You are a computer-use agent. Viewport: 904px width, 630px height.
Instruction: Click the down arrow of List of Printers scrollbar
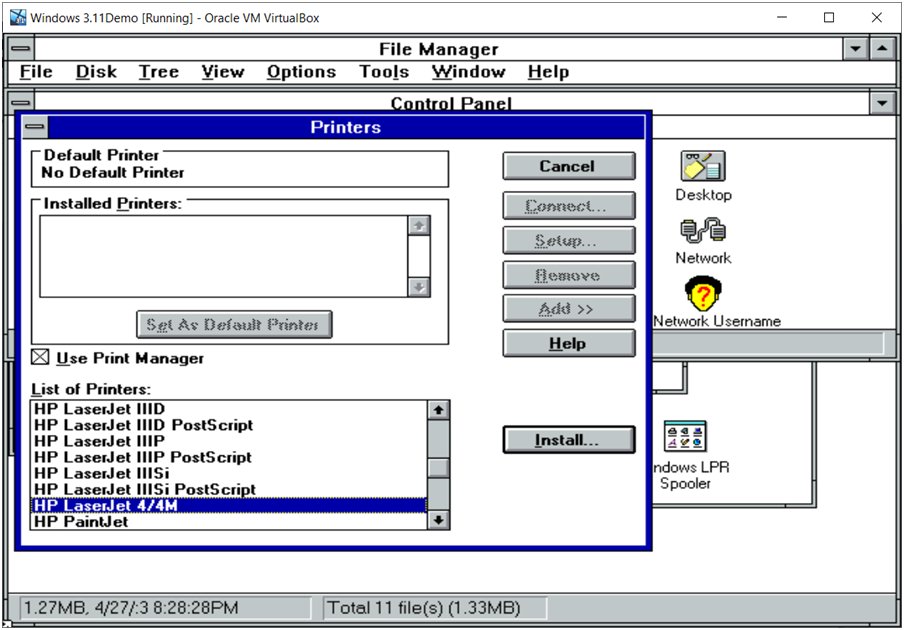pos(439,520)
